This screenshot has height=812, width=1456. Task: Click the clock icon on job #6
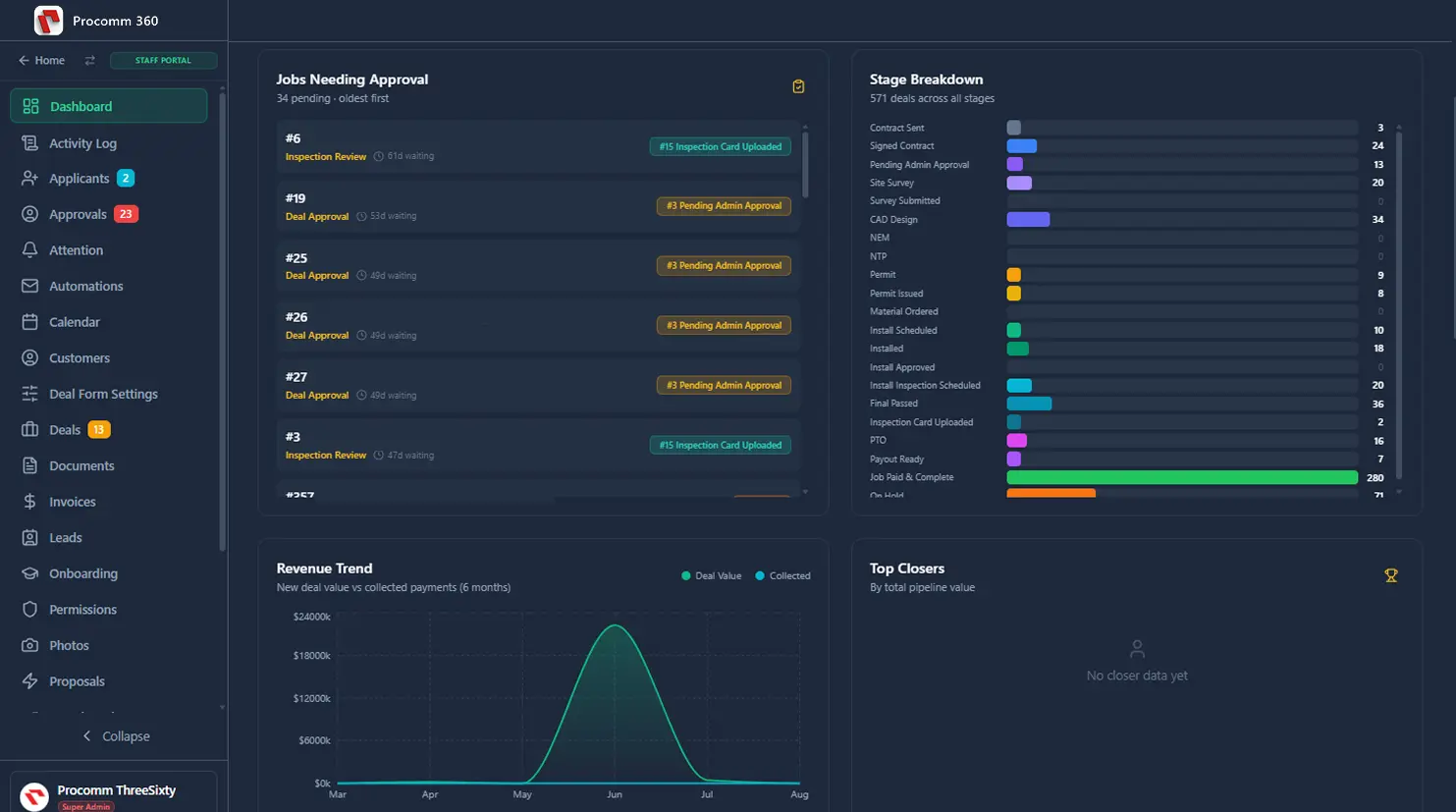(378, 156)
